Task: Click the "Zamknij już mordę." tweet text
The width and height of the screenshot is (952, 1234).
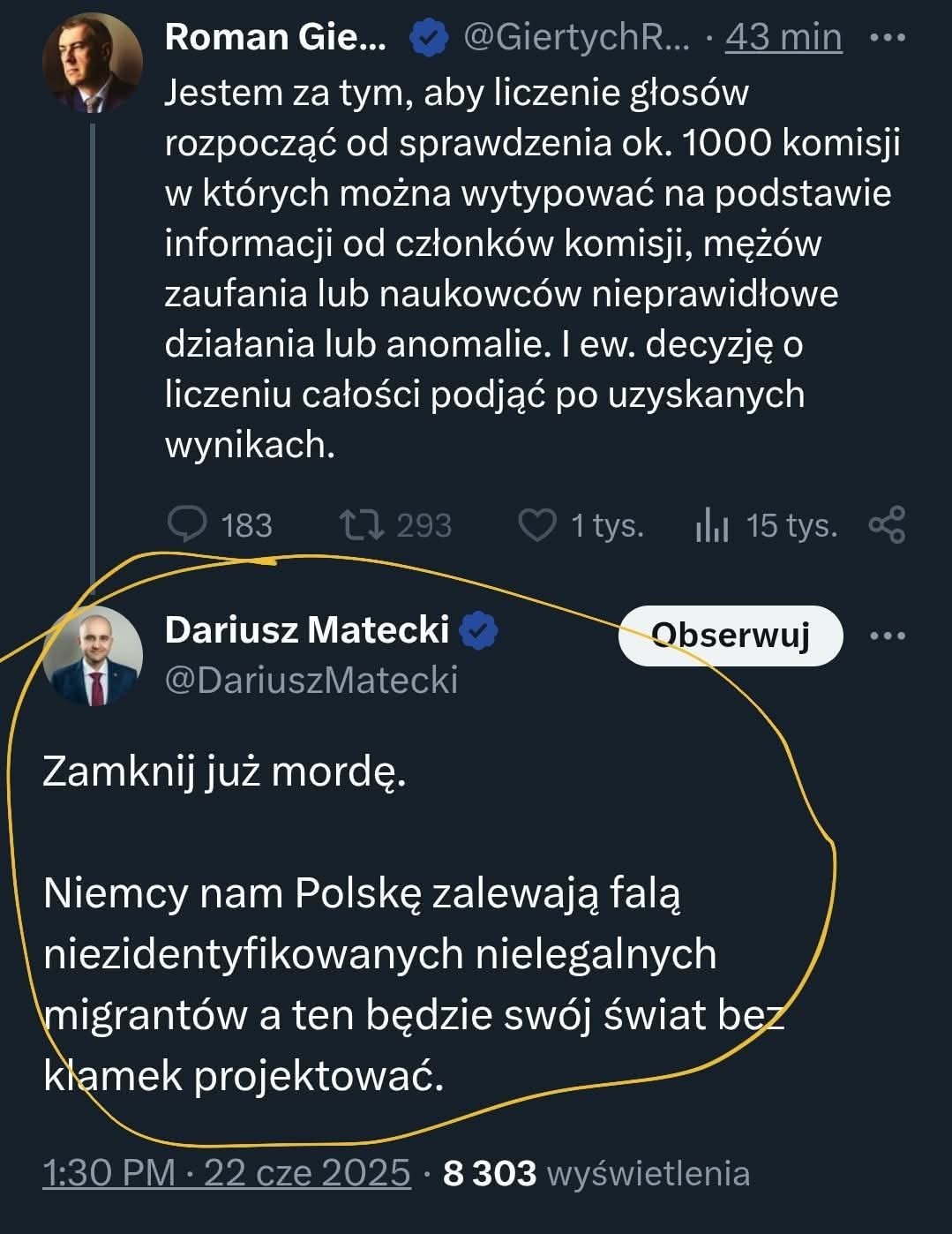Action: pos(225,771)
